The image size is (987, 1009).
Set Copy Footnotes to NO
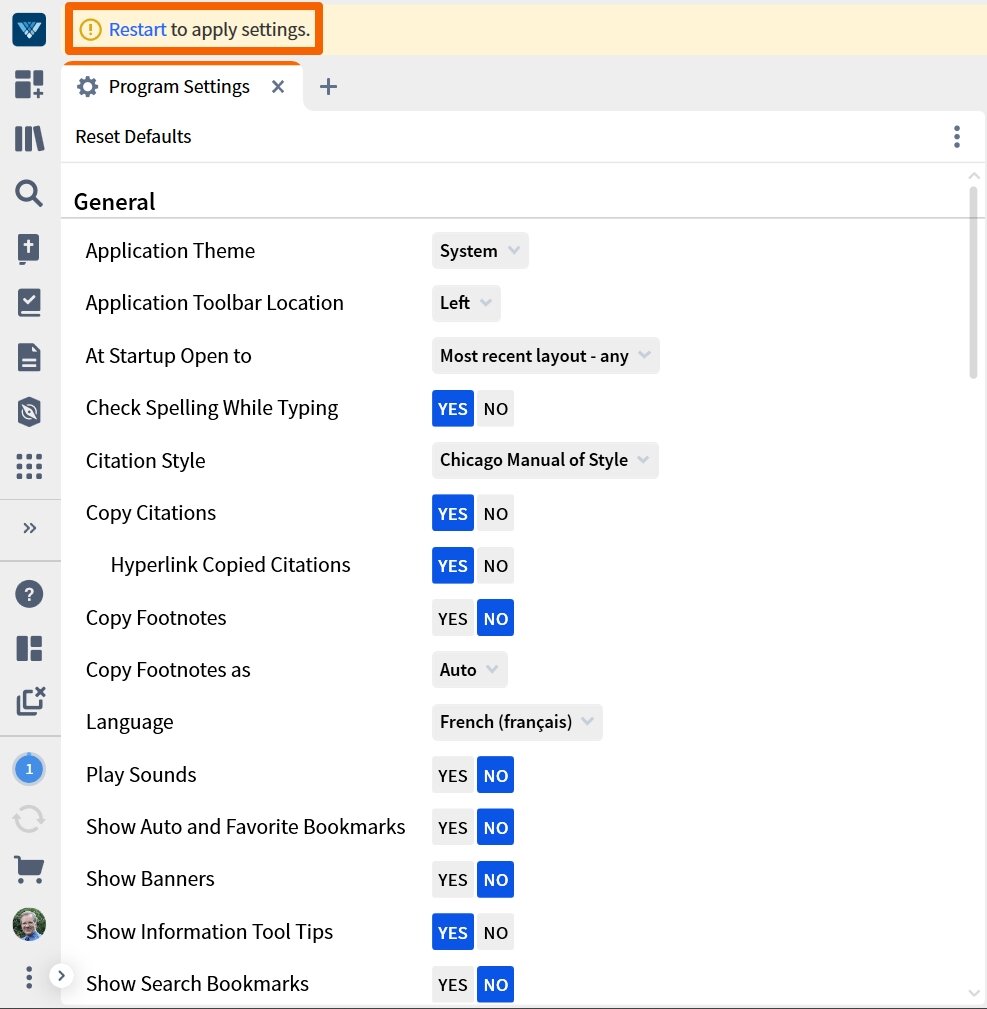tap(495, 618)
